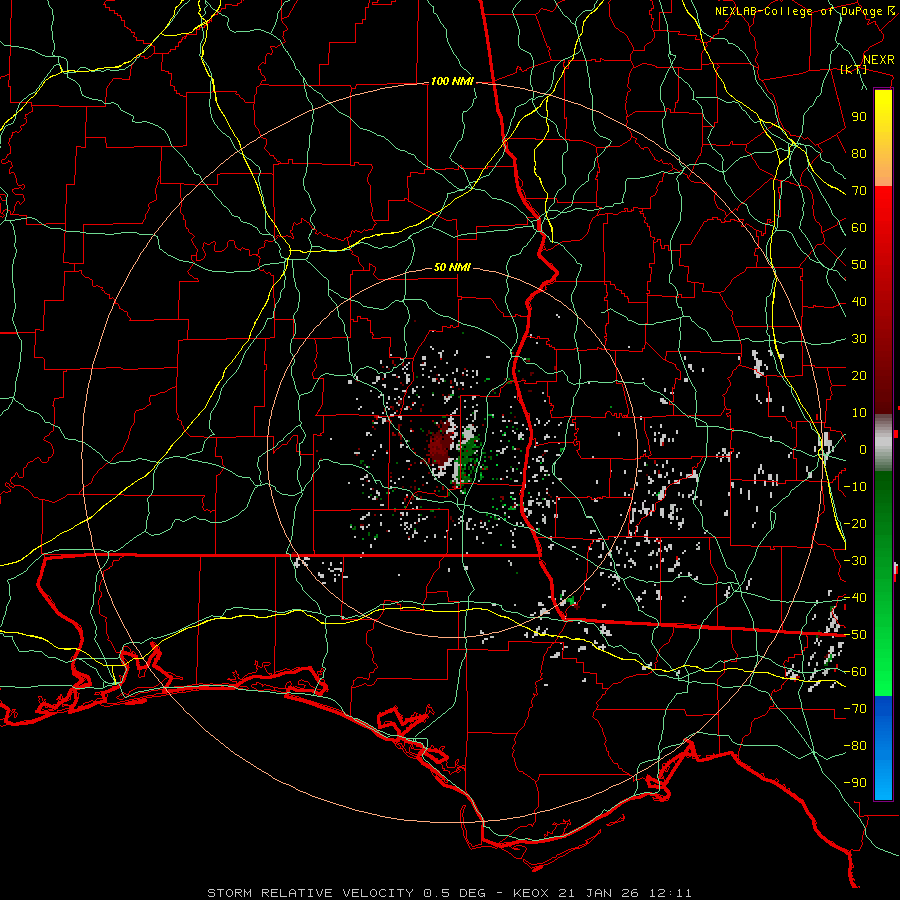Image resolution: width=900 pixels, height=900 pixels.
Task: Click the -50 value on the velocity scale
Action: [x=855, y=635]
